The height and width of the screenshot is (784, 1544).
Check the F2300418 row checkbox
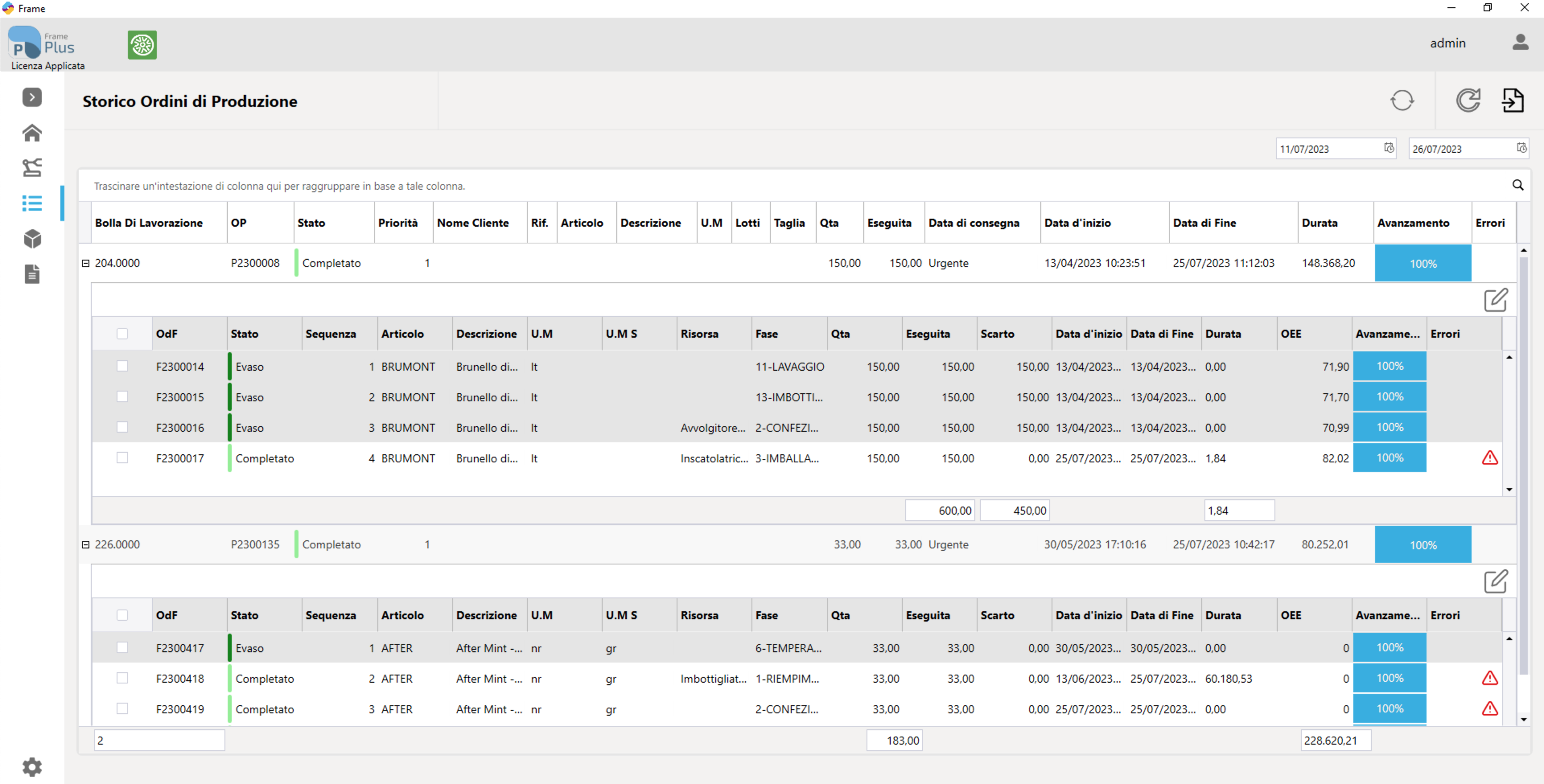tap(122, 678)
